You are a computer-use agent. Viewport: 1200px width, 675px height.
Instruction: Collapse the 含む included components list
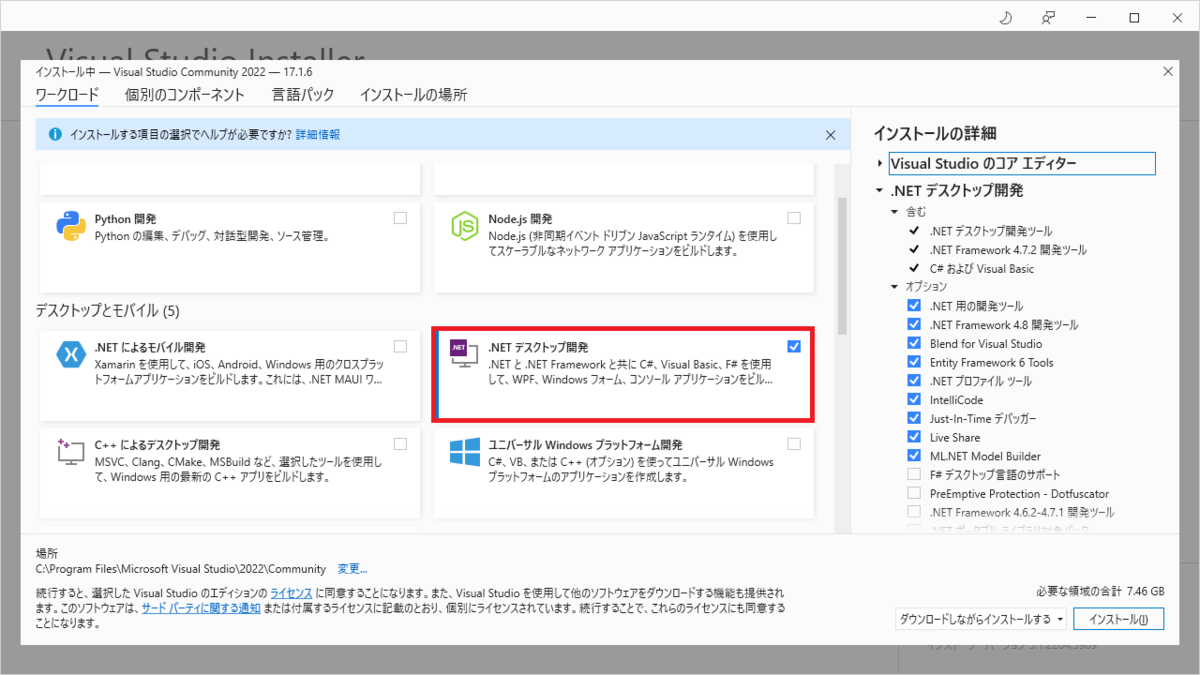[895, 212]
